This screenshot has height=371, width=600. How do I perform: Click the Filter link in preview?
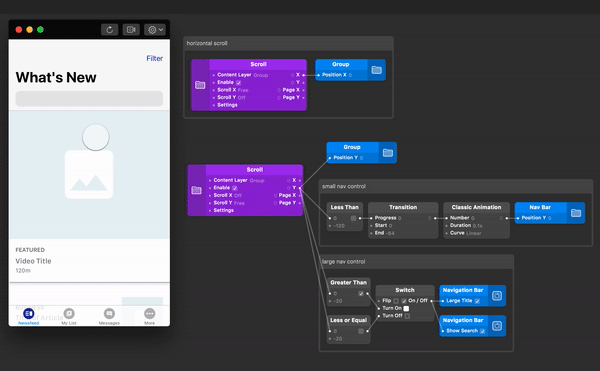pos(155,58)
